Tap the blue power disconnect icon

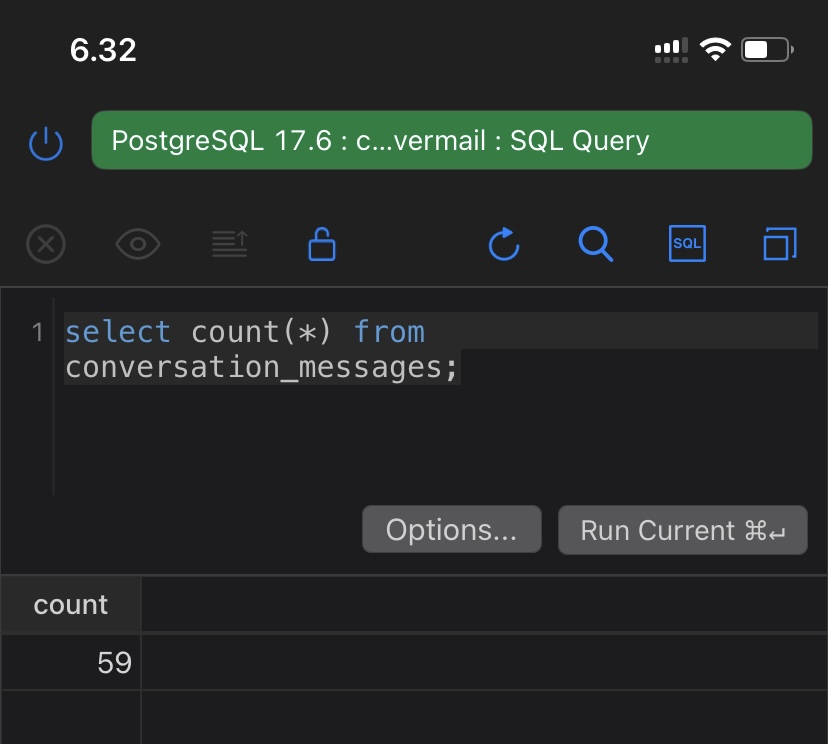tap(46, 143)
